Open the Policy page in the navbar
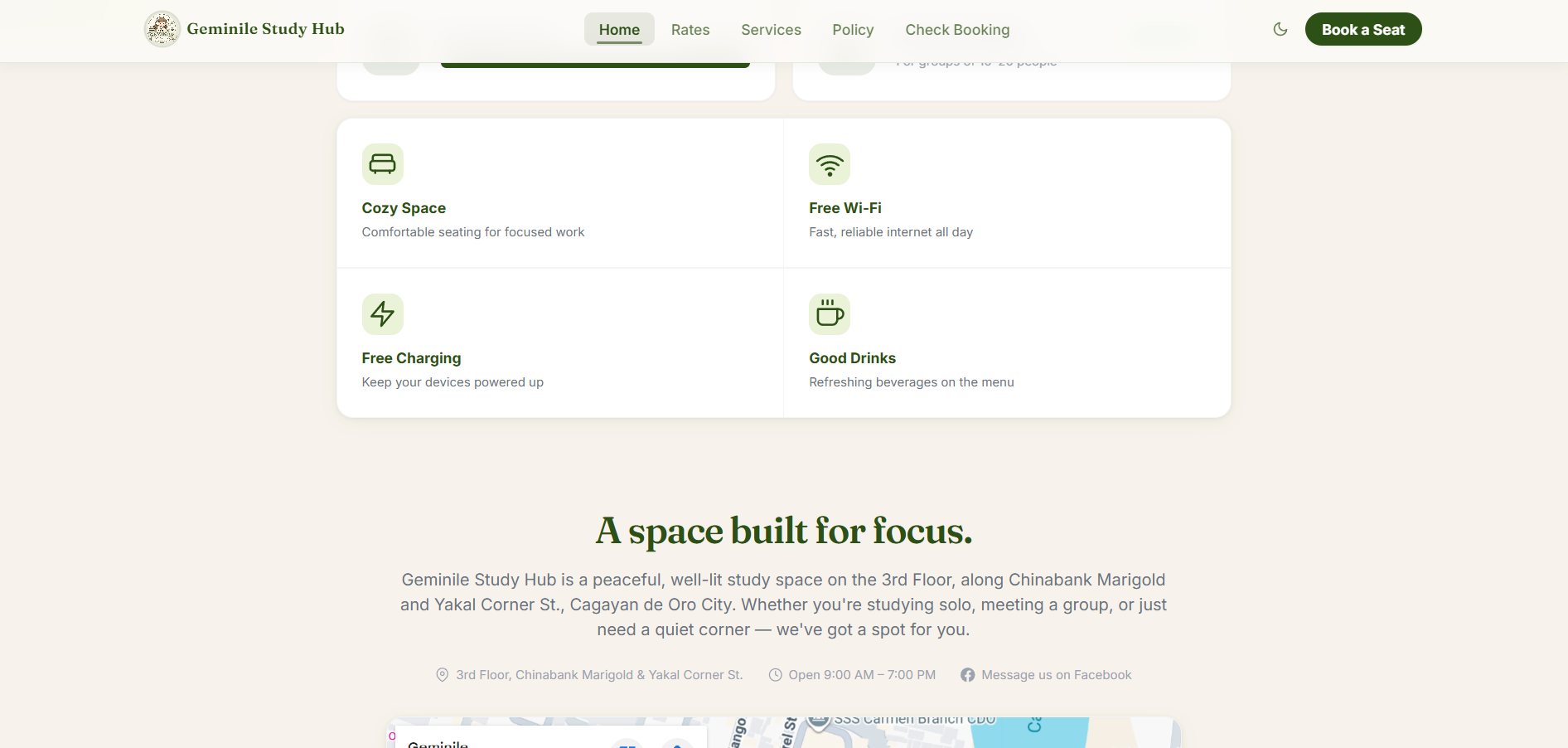This screenshot has width=1568, height=748. click(x=853, y=29)
